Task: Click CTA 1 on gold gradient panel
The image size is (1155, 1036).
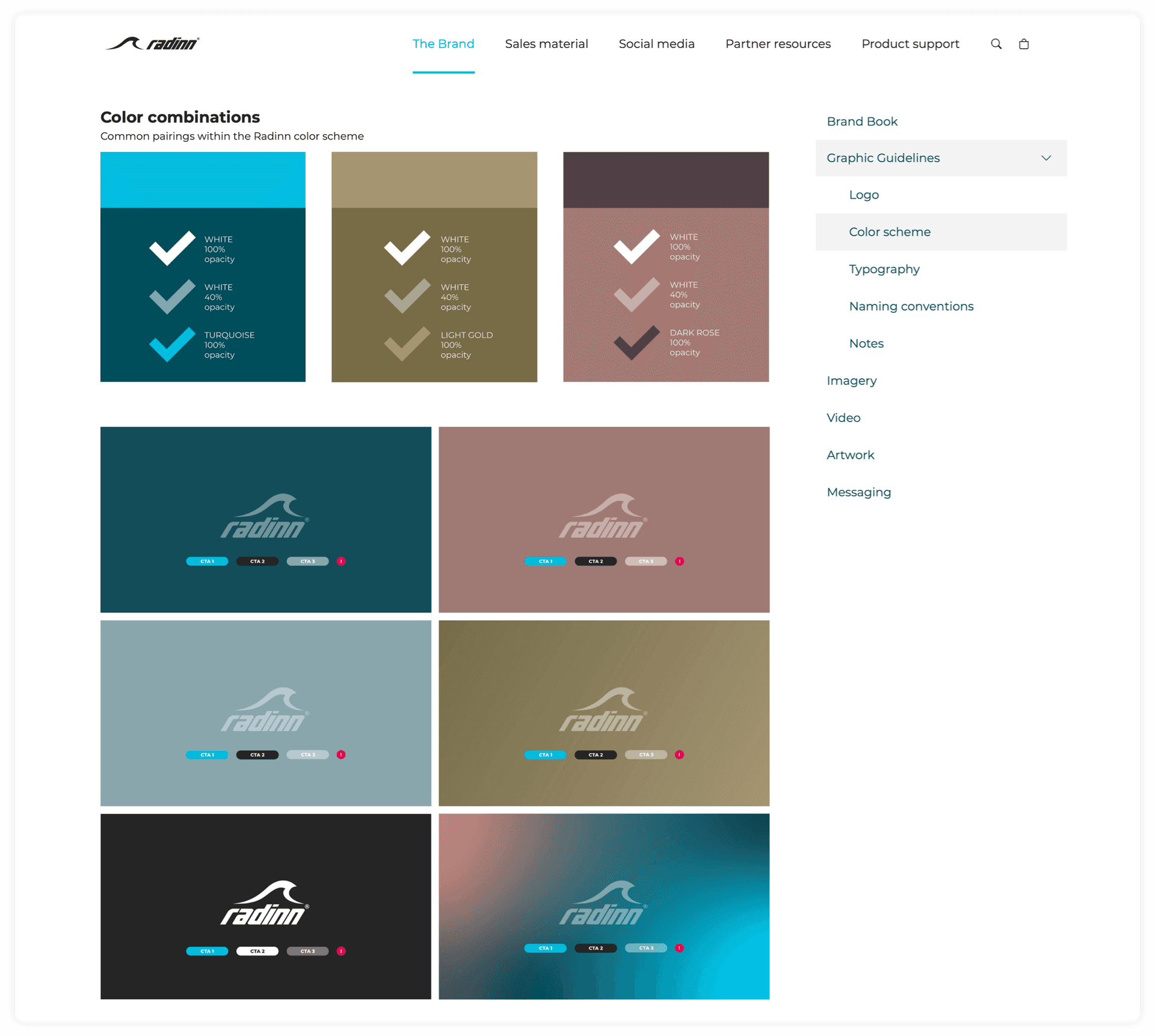Action: [546, 754]
